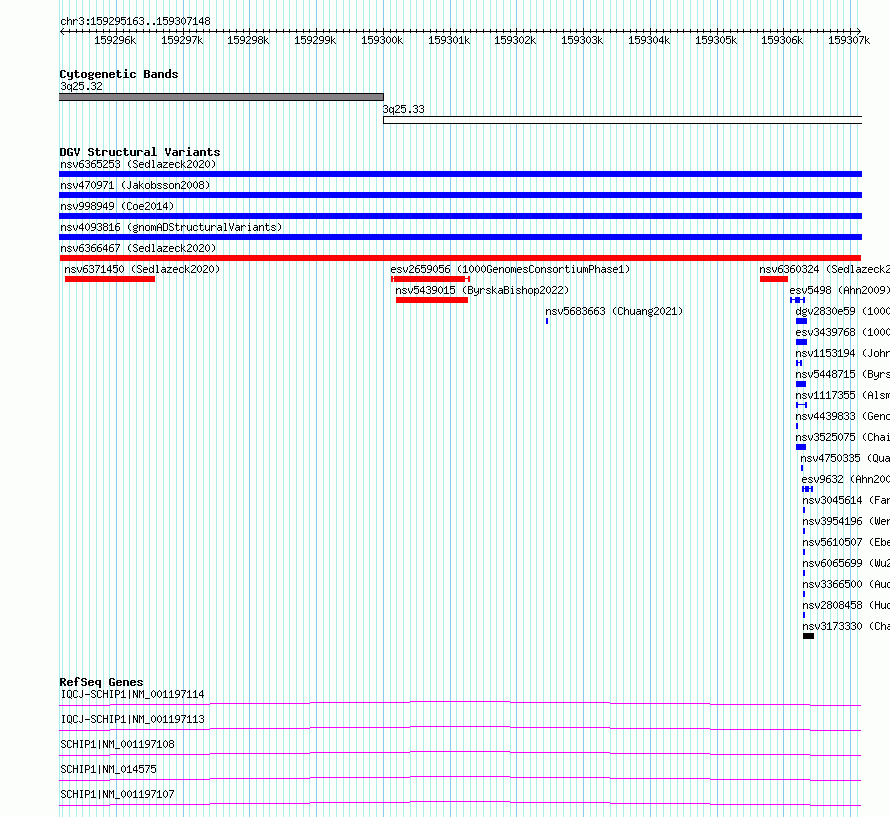Viewport: 890px width, 817px height.
Task: Click the 159306k ruler position label
Action: pyautogui.click(x=782, y=40)
